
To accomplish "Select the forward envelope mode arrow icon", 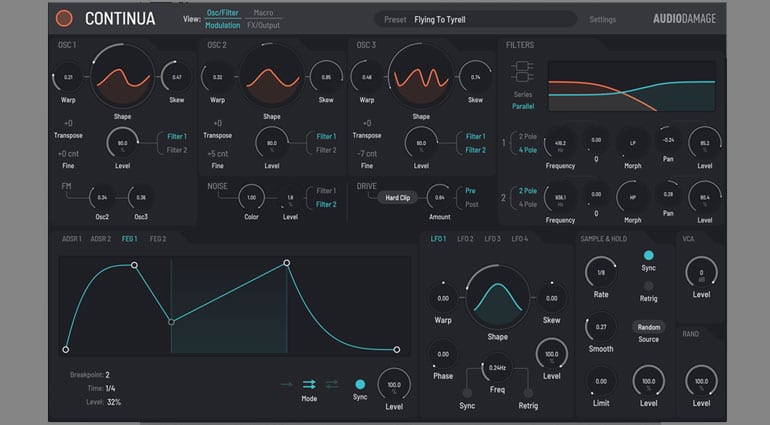I will (287, 384).
